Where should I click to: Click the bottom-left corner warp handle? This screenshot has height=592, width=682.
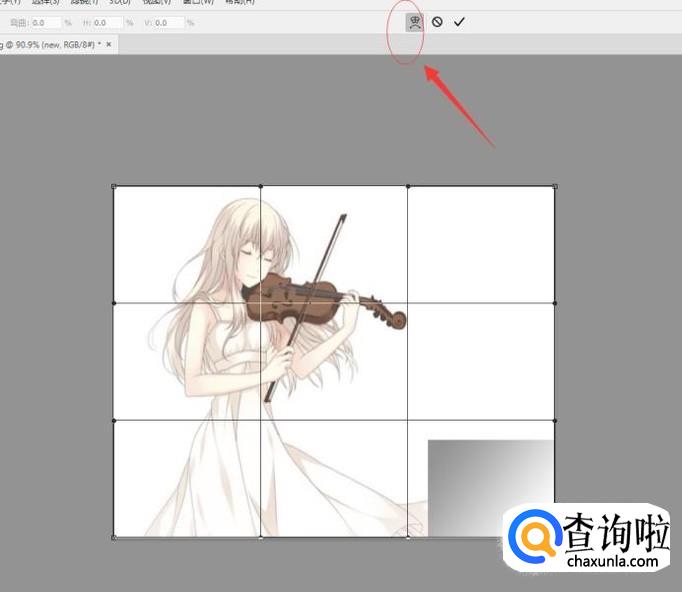pyautogui.click(x=114, y=538)
